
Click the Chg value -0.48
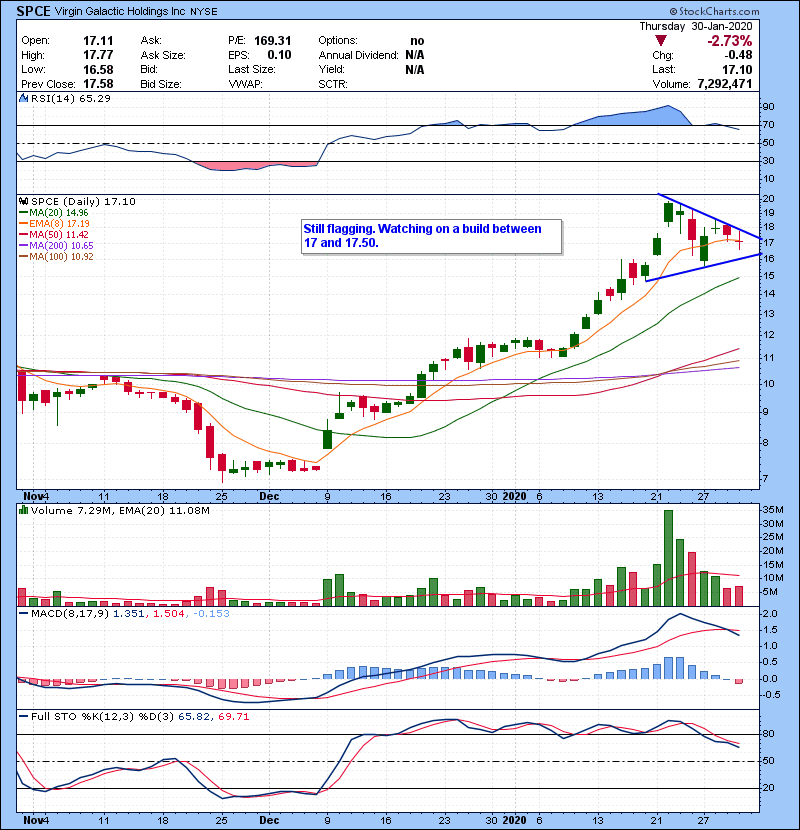(739, 55)
